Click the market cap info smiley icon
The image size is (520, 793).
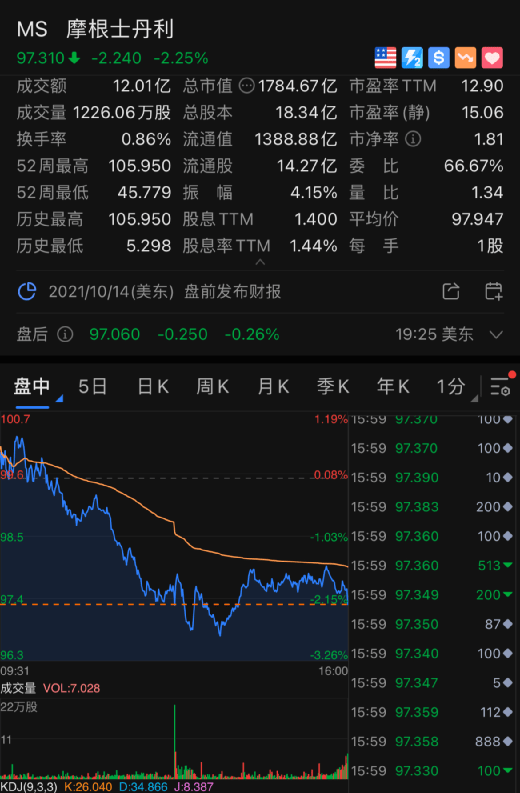pos(246,86)
